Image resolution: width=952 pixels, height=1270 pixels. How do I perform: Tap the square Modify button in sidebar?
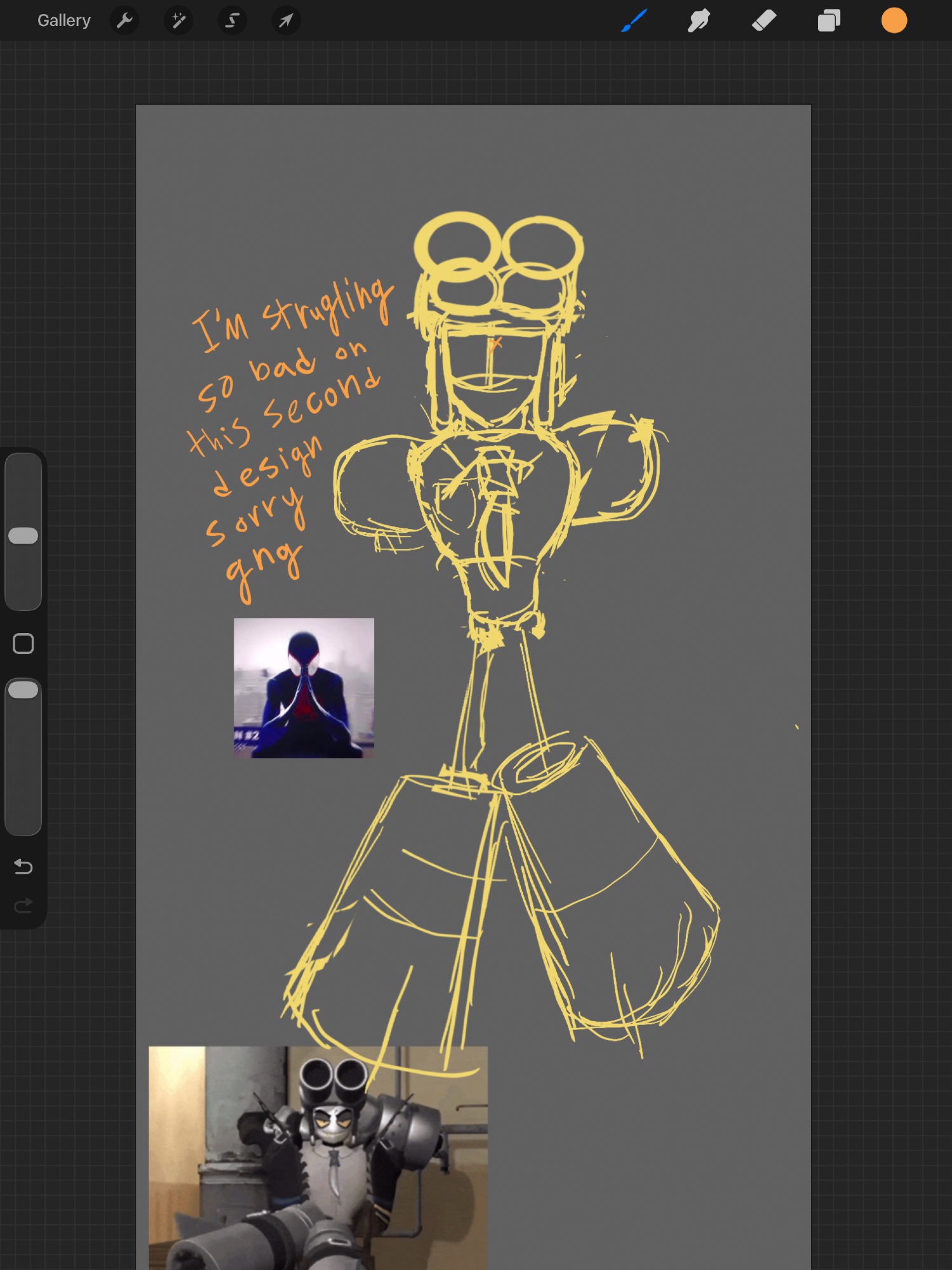[x=23, y=644]
